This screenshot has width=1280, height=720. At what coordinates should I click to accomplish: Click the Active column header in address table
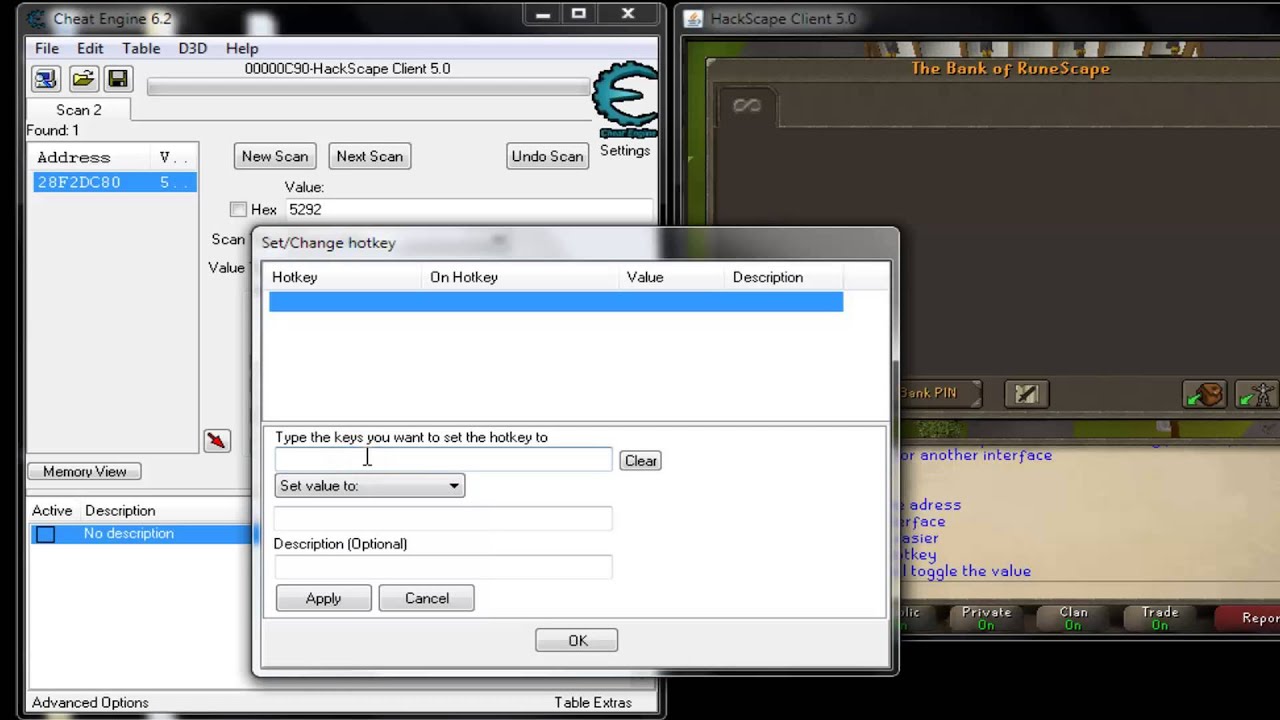[52, 511]
